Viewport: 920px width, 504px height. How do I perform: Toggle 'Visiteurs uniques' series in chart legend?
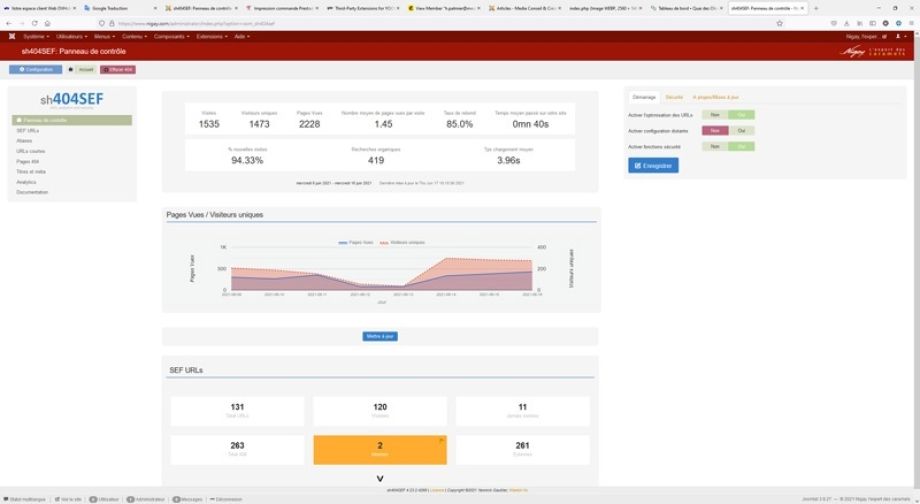(x=402, y=242)
